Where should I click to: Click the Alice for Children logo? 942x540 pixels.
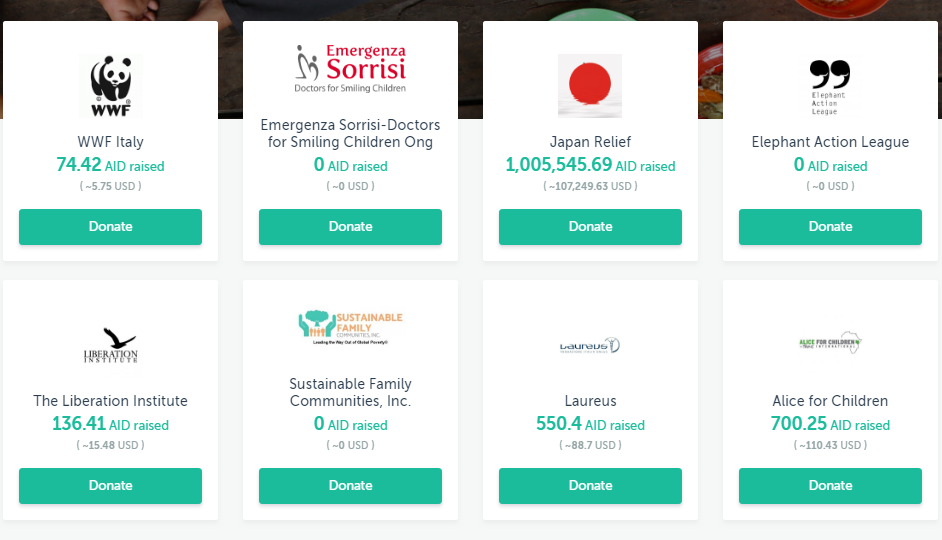830,343
